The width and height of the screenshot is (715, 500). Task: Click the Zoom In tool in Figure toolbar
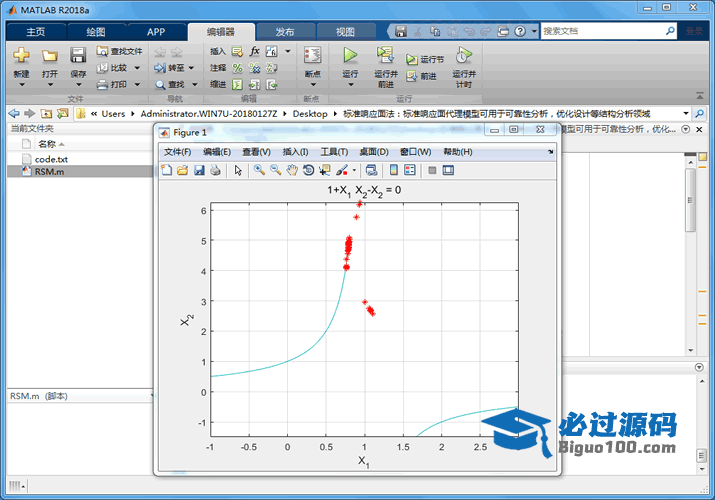click(x=259, y=170)
